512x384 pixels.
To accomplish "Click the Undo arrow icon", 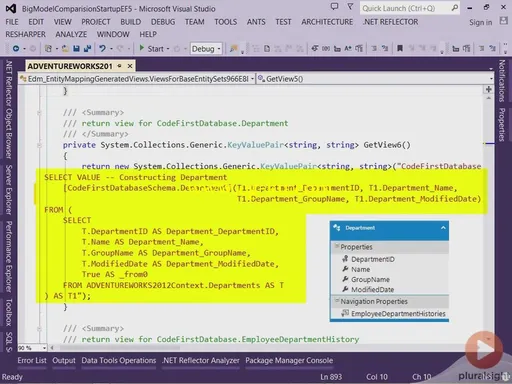I will tap(102, 49).
